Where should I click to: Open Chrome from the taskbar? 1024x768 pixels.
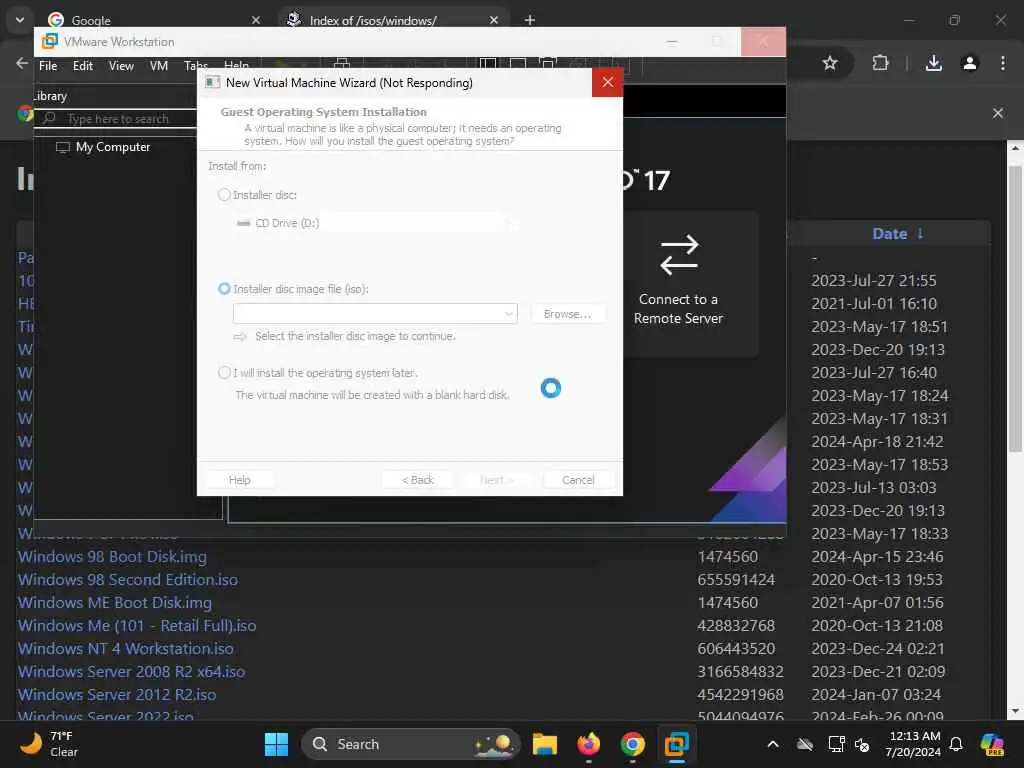[632, 744]
